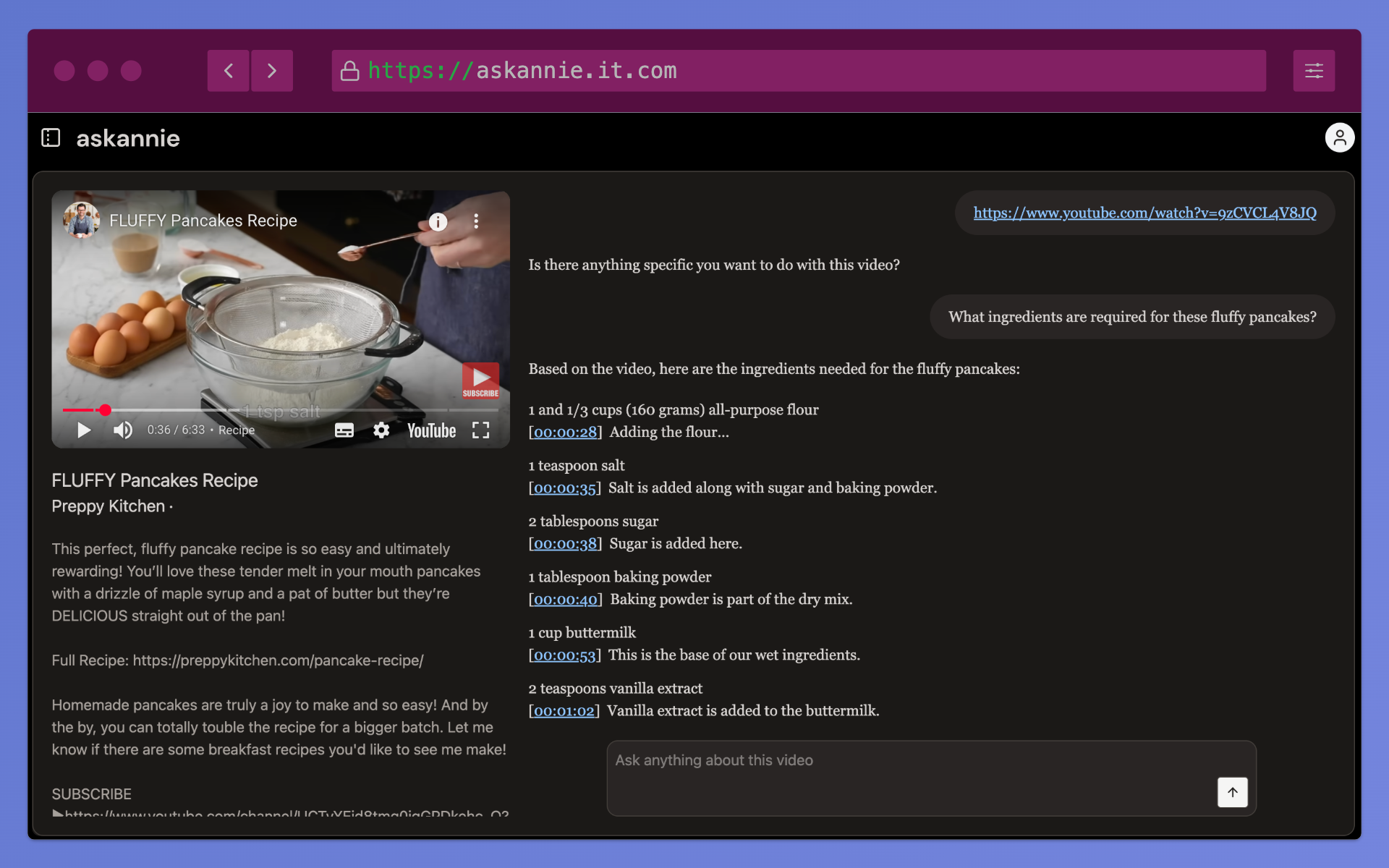
Task: Click the 0:36 / 6:33 time display
Action: pos(176,430)
